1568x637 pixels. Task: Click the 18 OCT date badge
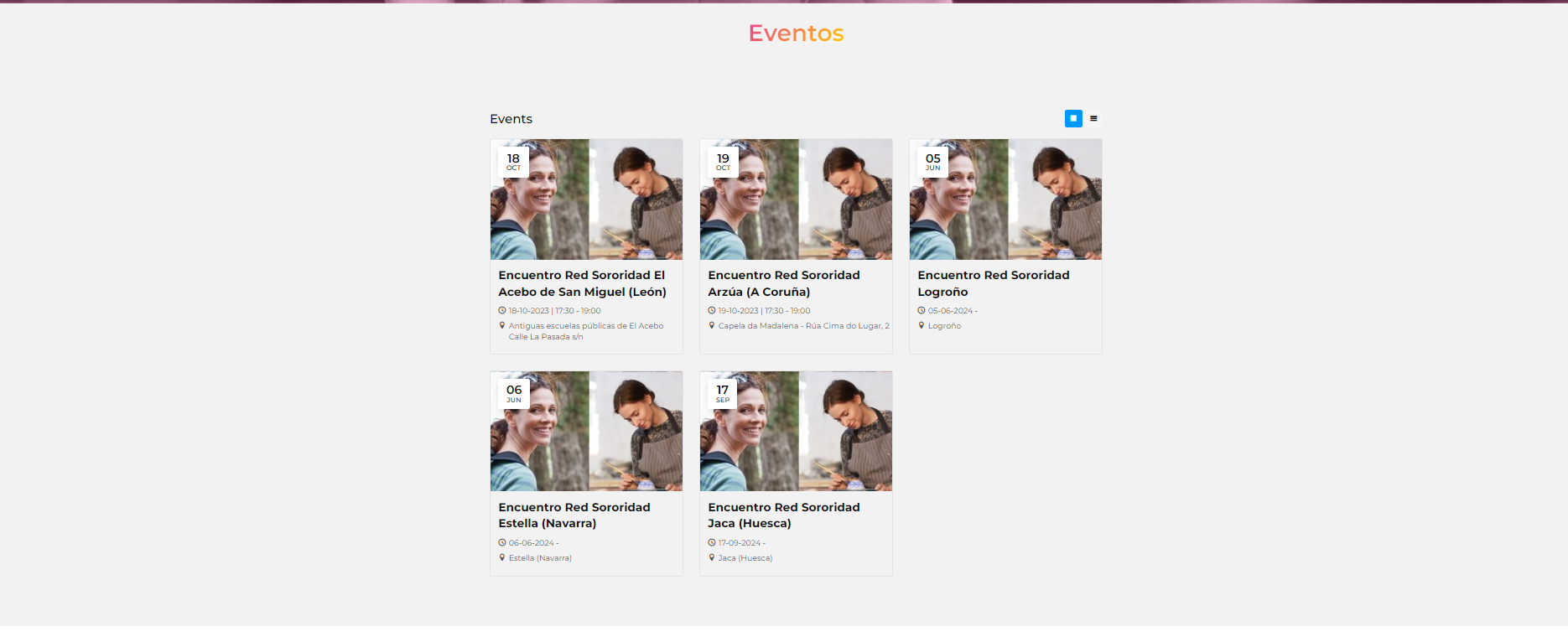click(x=513, y=162)
